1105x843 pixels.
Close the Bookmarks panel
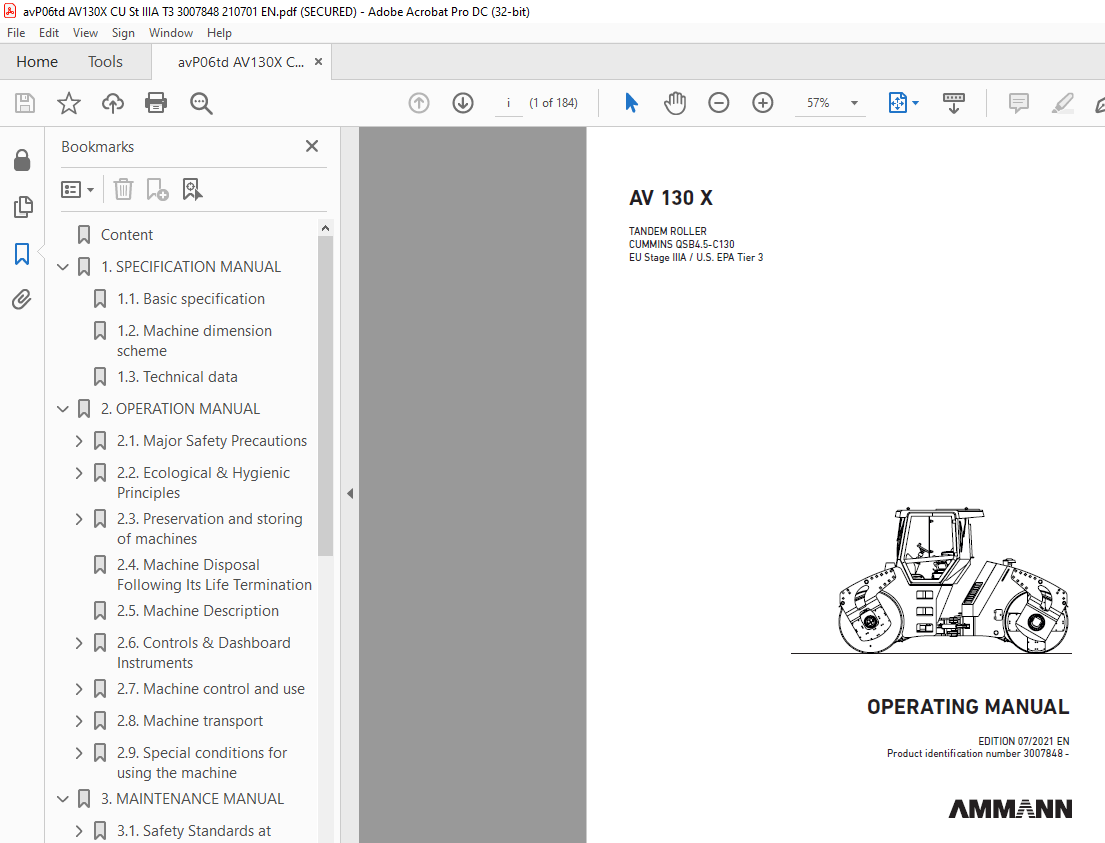[311, 146]
